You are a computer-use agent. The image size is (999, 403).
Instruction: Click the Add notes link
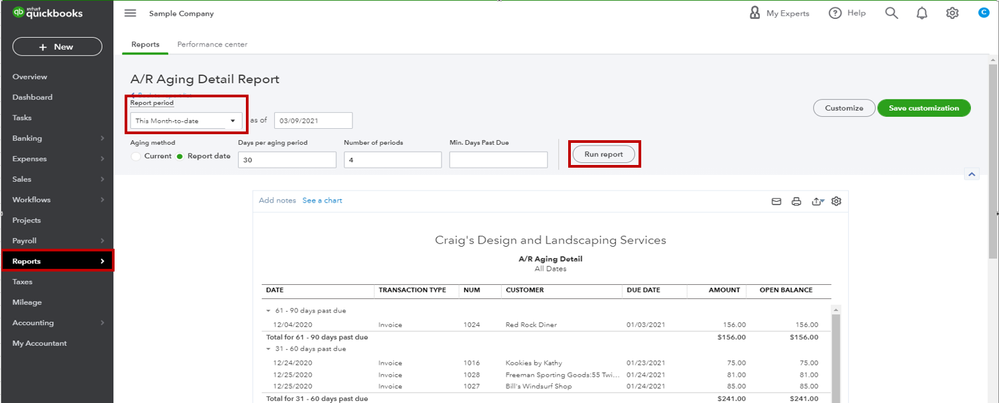point(277,201)
